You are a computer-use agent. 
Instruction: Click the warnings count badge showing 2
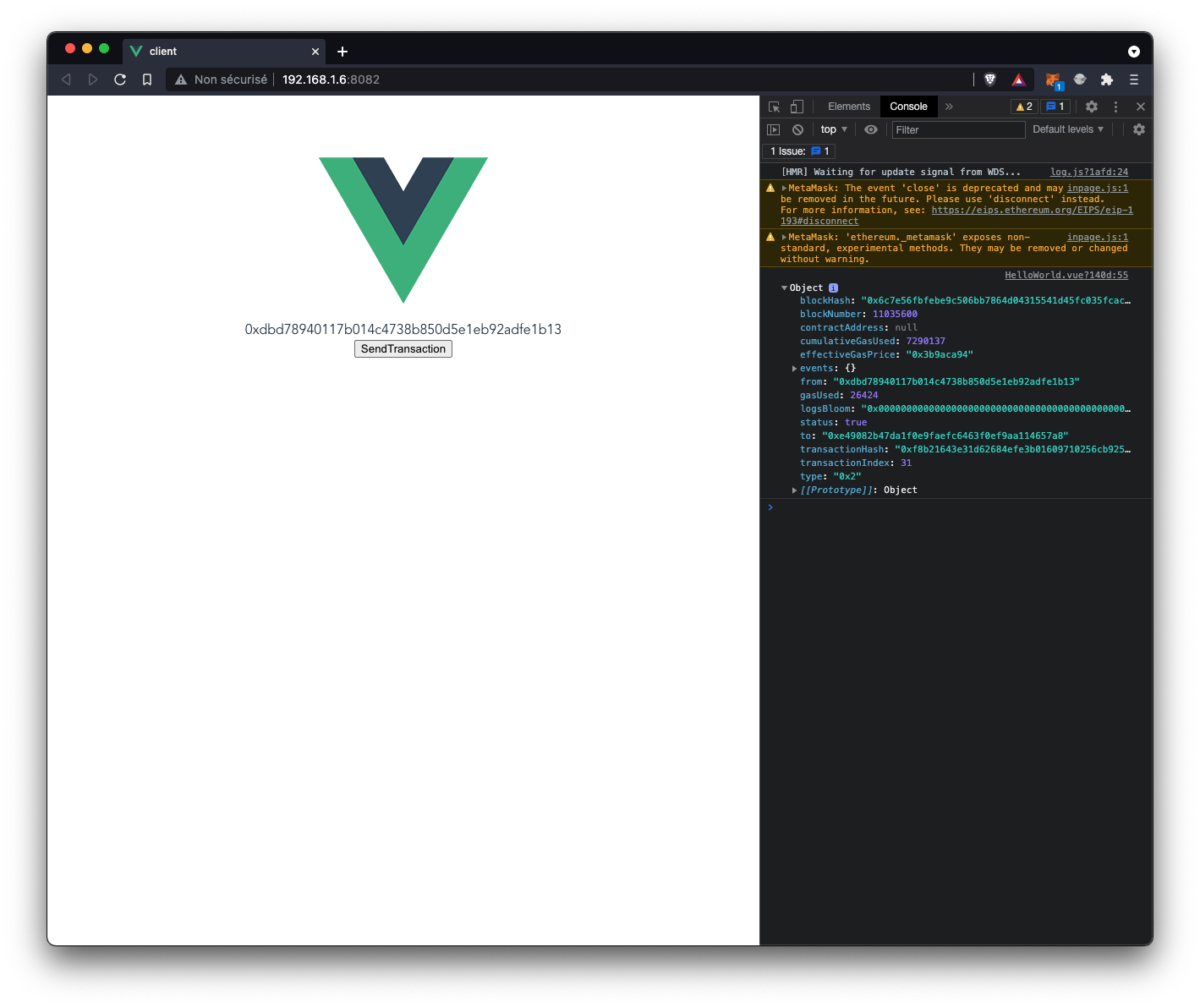coord(1024,107)
